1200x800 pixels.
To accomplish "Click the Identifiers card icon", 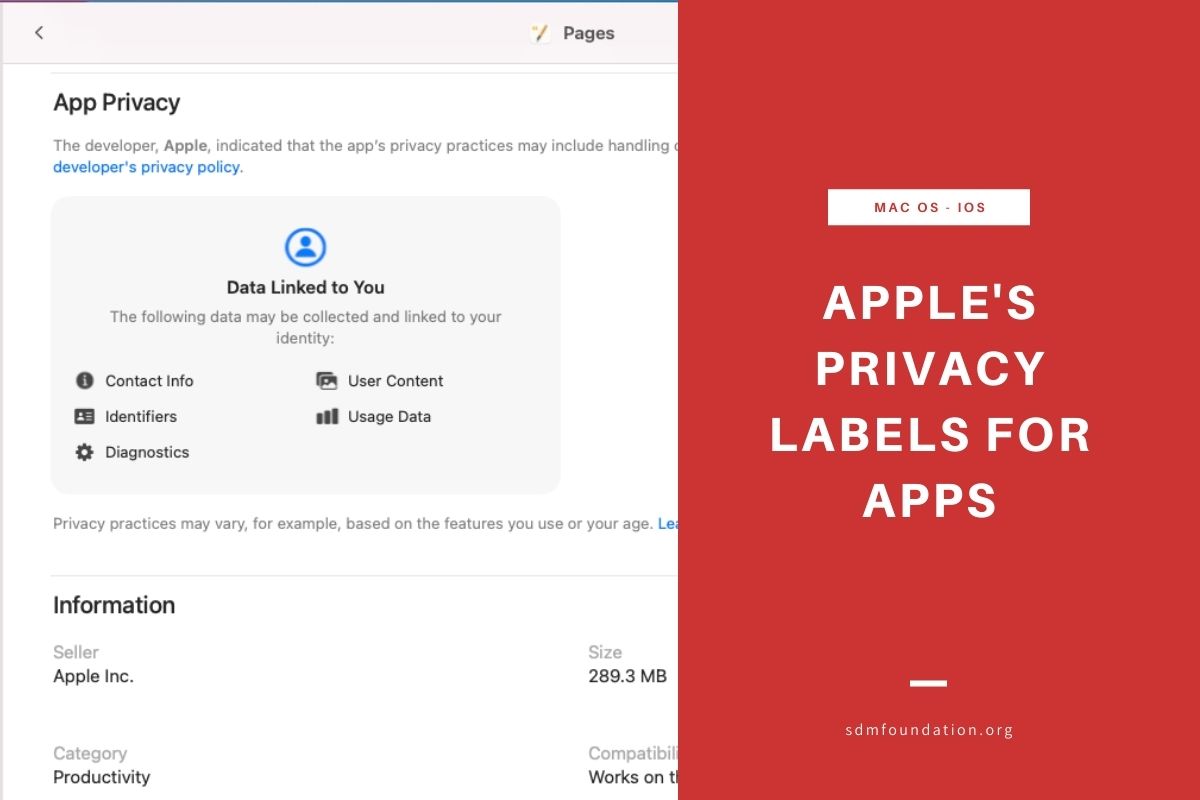I will coord(84,416).
